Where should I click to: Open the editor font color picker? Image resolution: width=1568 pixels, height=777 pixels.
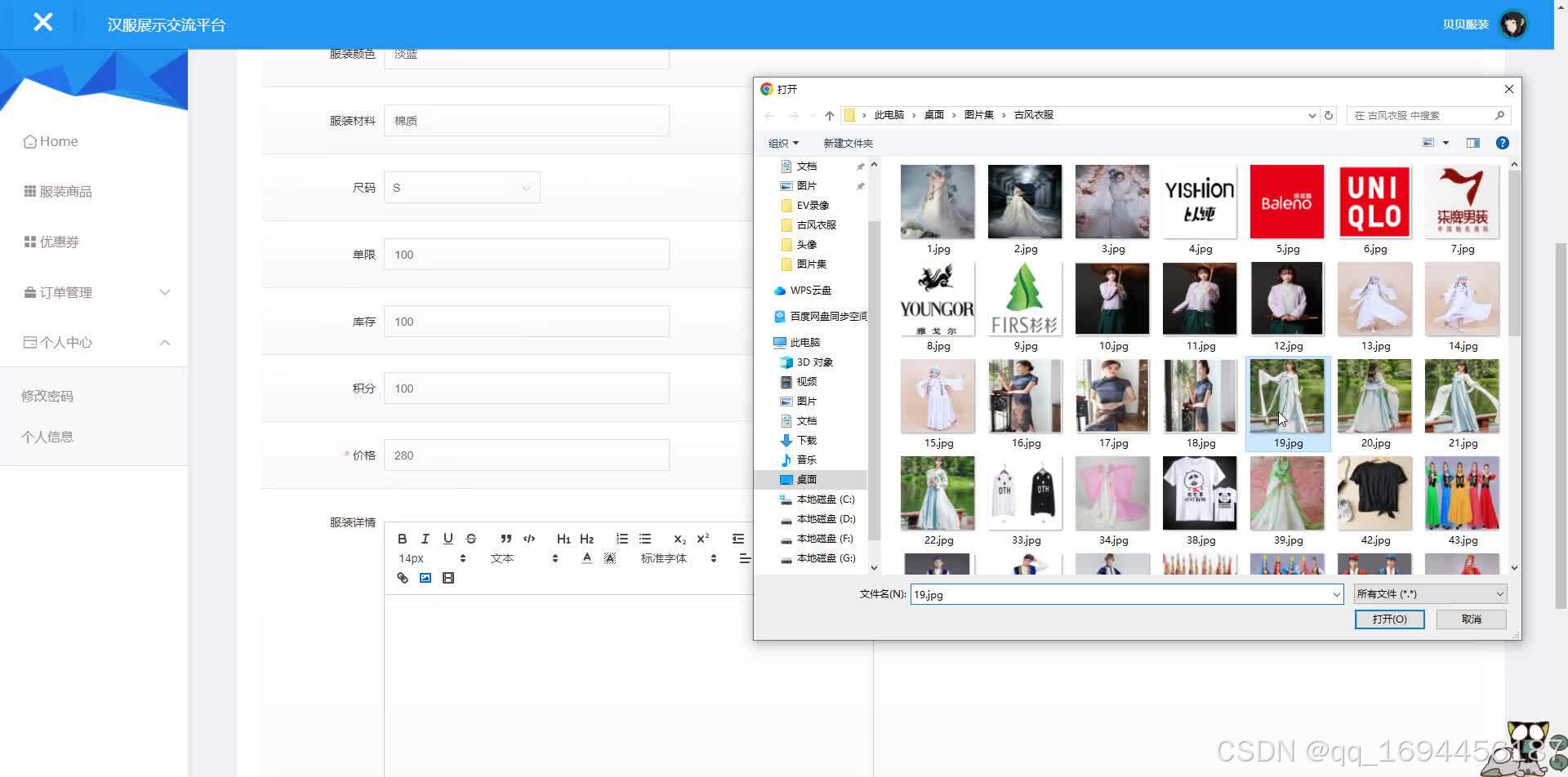586,558
